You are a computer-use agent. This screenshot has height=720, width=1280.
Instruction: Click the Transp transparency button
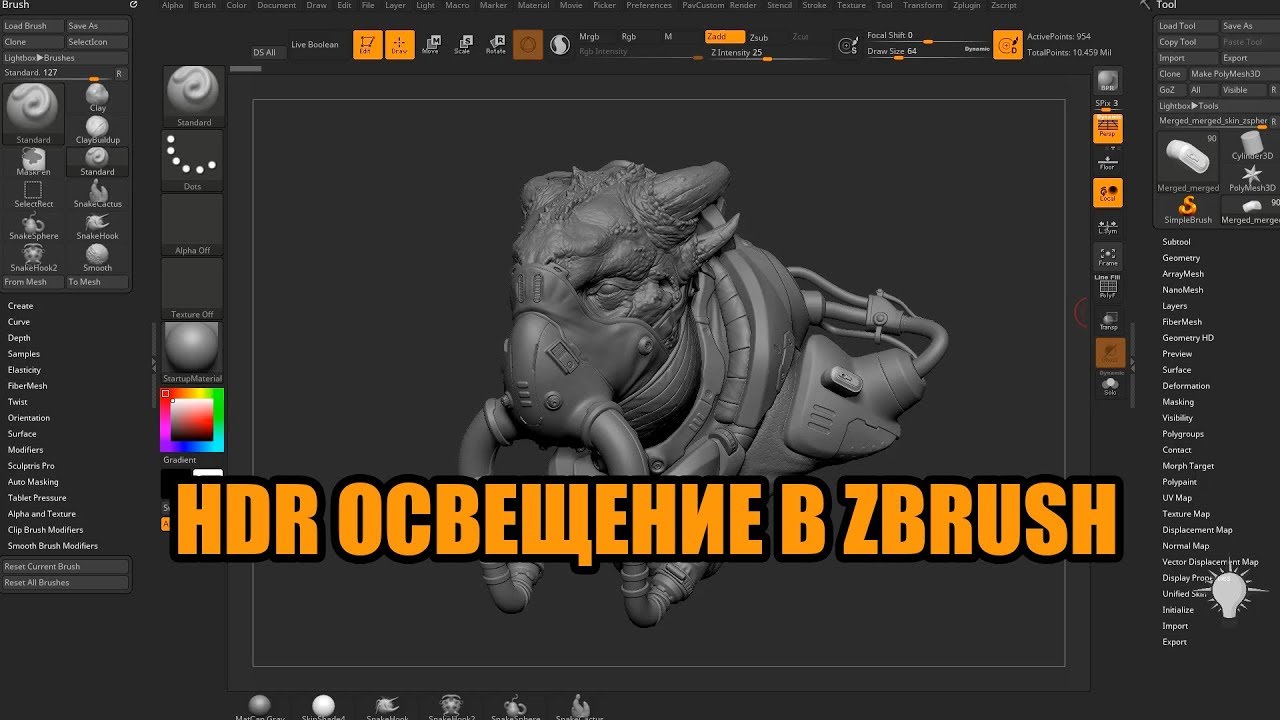point(1108,321)
